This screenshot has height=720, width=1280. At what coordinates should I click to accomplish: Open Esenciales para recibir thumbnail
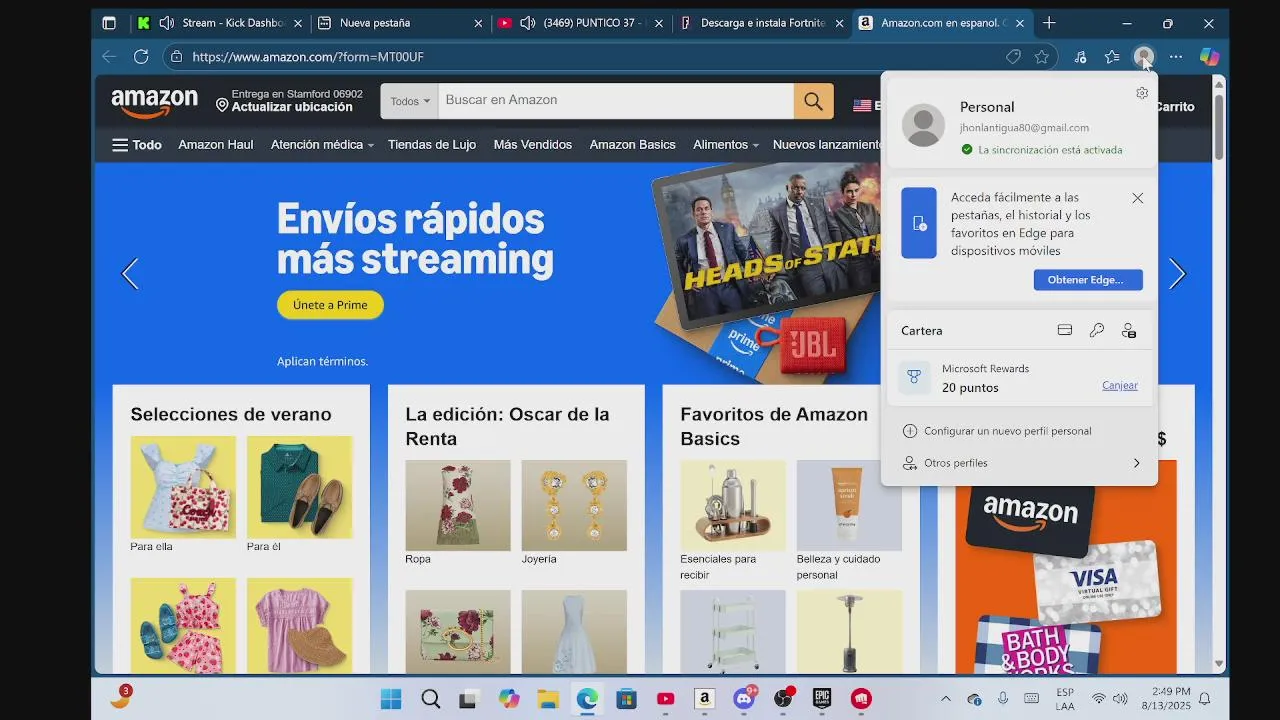(733, 505)
